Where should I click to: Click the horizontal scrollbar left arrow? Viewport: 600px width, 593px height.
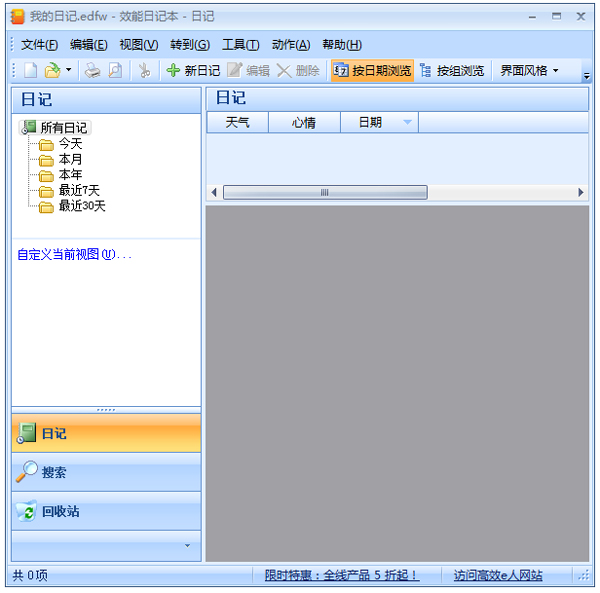tap(214, 192)
